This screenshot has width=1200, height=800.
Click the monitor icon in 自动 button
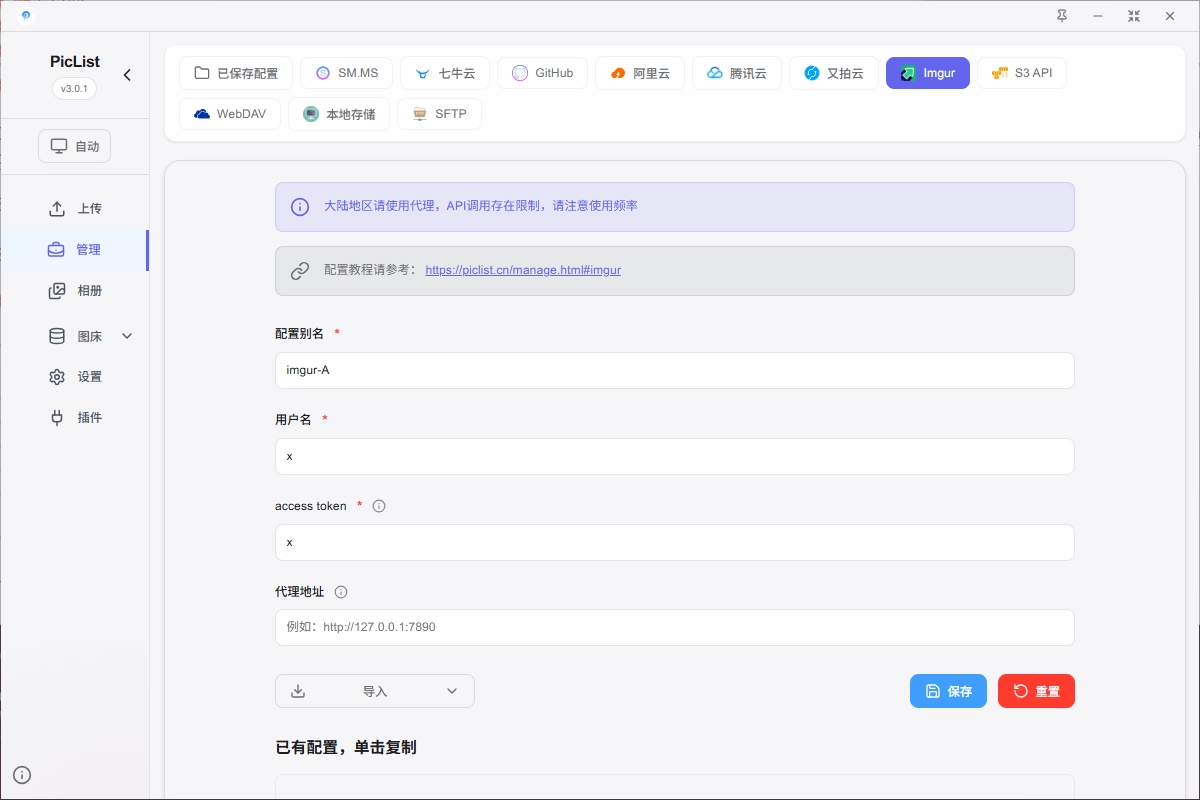point(59,146)
